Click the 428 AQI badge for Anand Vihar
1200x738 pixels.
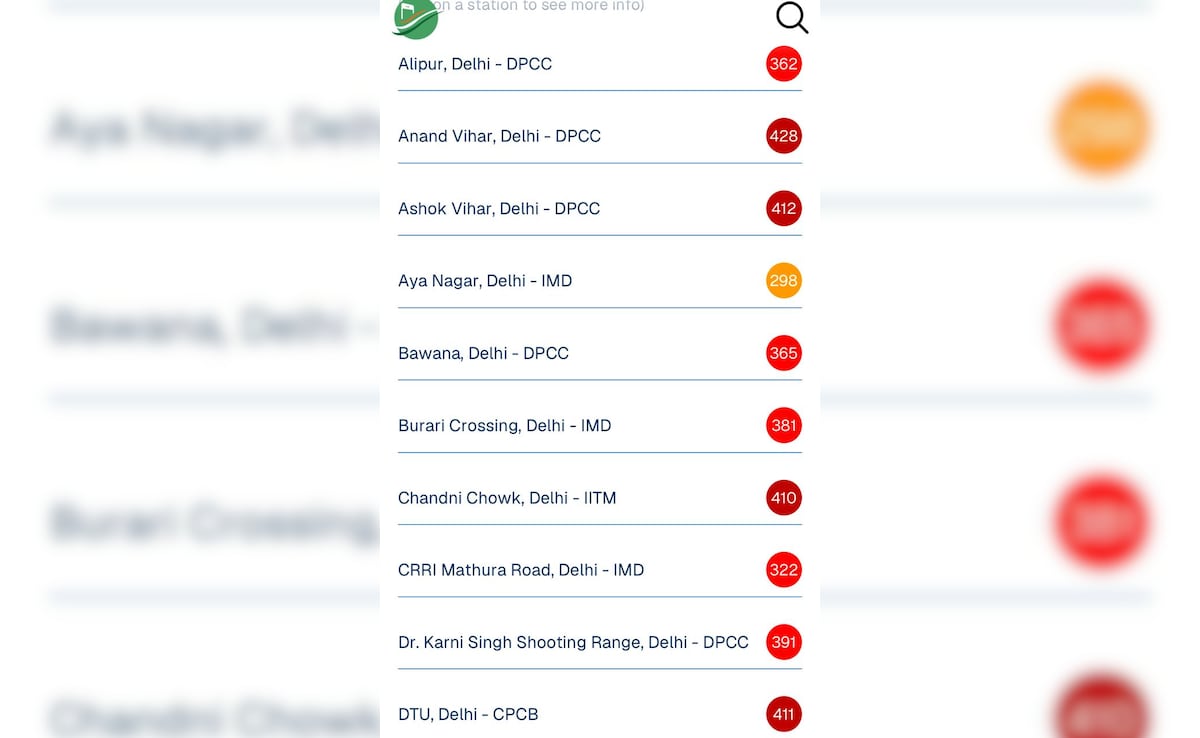(784, 136)
